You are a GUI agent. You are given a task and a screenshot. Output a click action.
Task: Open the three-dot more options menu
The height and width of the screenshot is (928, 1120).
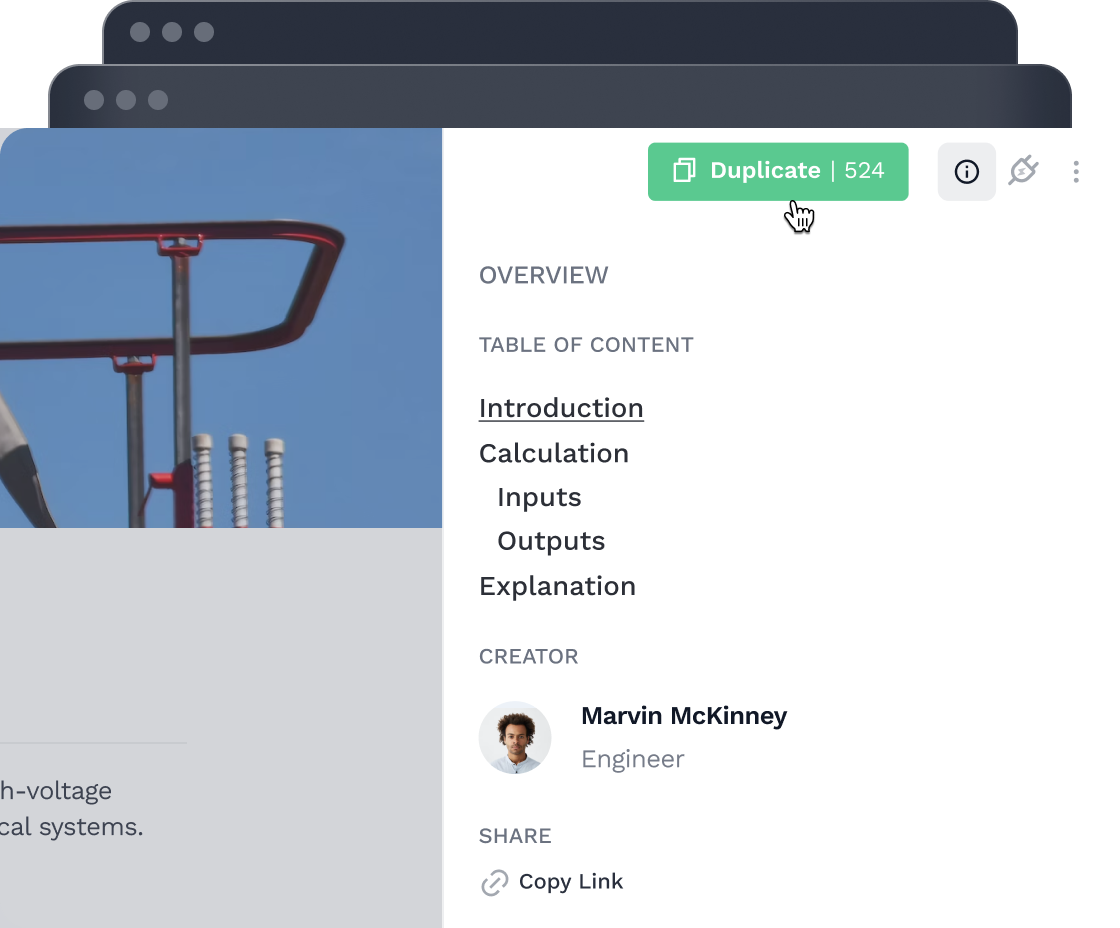click(x=1076, y=172)
